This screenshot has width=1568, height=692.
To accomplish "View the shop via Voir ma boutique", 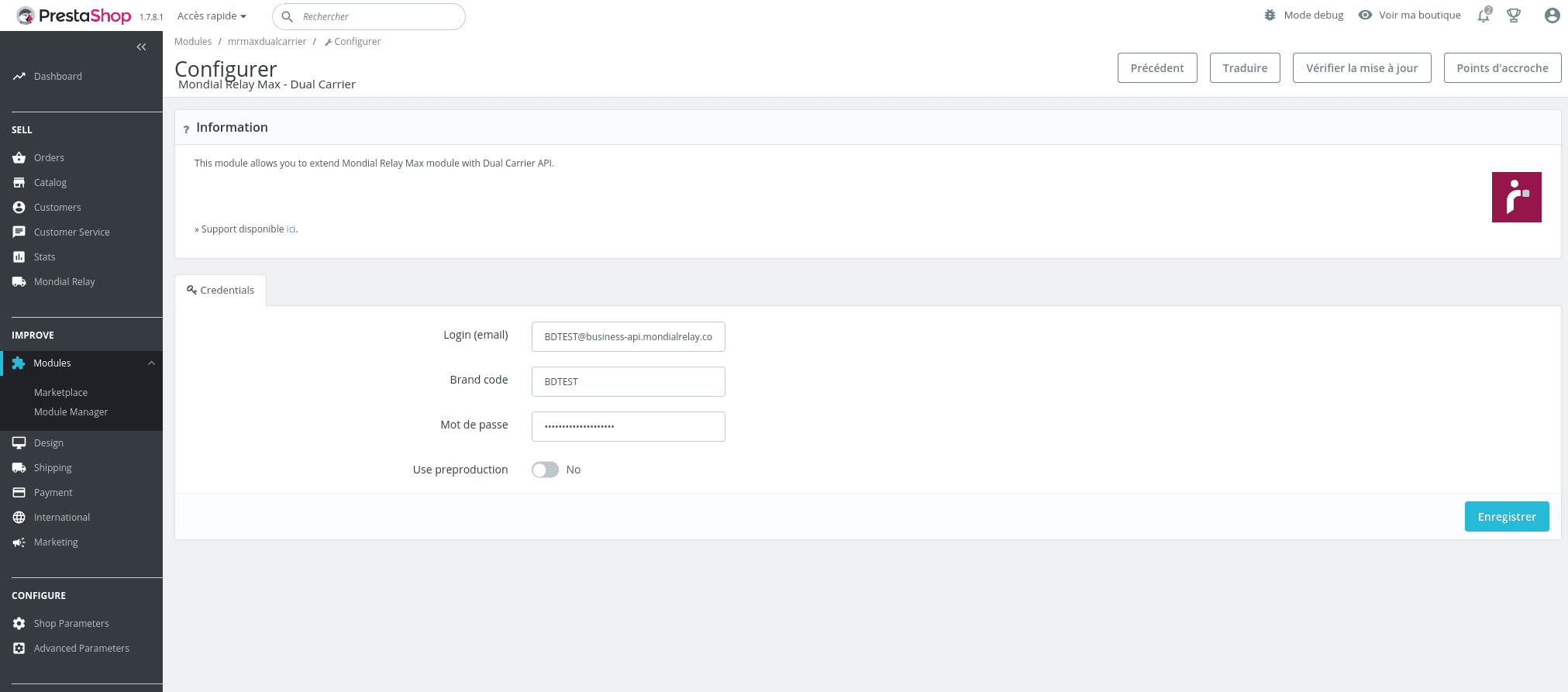I will (1410, 15).
